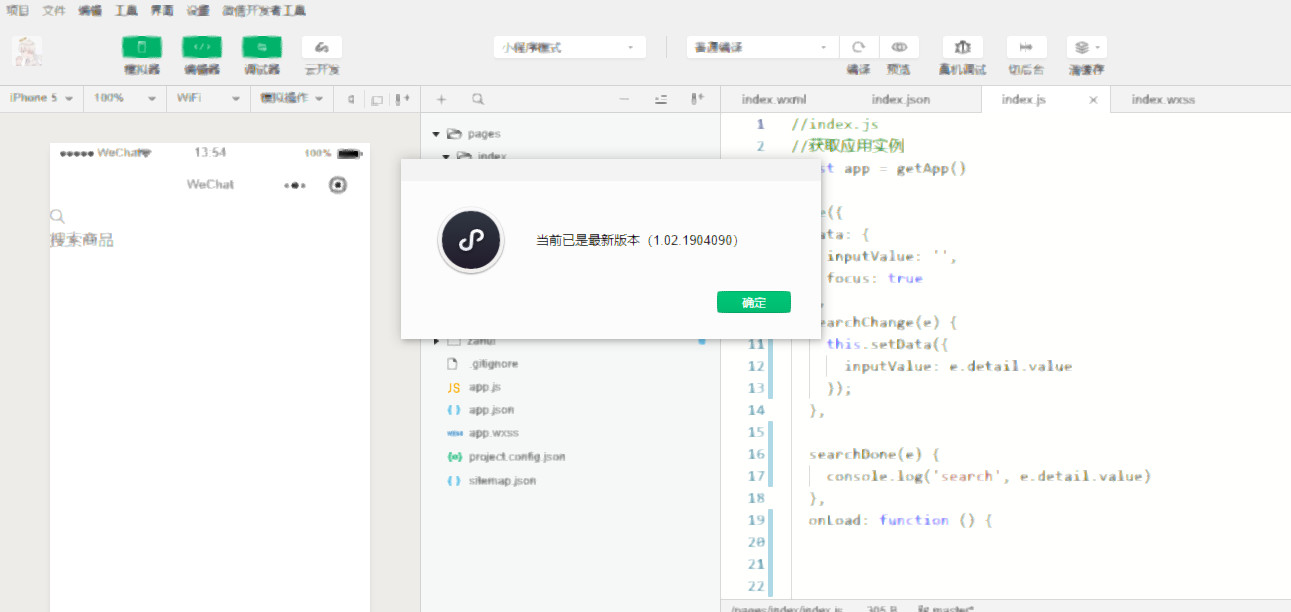
Task: Switch to the index.wxss tab
Action: (1163, 100)
